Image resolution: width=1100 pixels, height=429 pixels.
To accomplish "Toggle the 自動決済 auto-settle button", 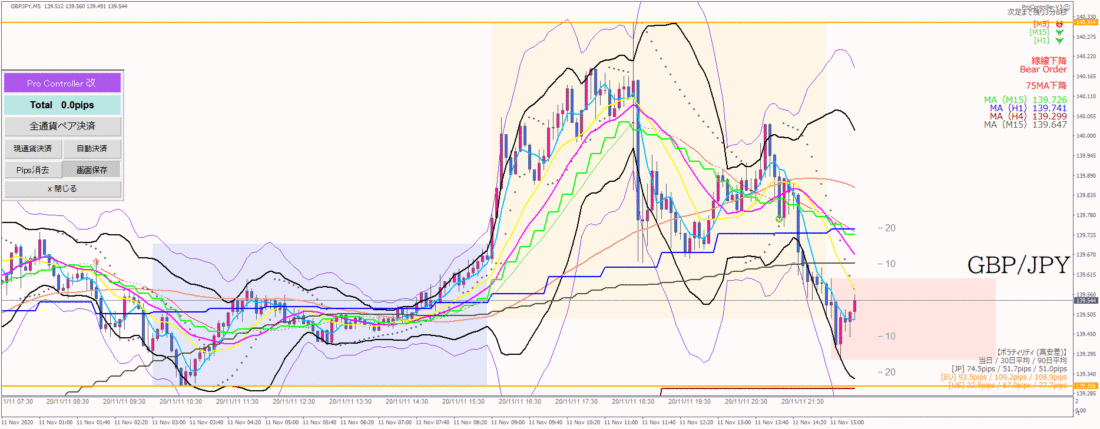I will pyautogui.click(x=92, y=149).
